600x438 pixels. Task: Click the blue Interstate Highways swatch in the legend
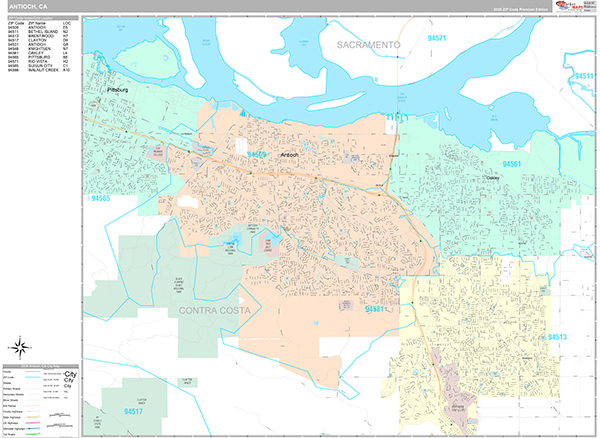tap(33, 428)
